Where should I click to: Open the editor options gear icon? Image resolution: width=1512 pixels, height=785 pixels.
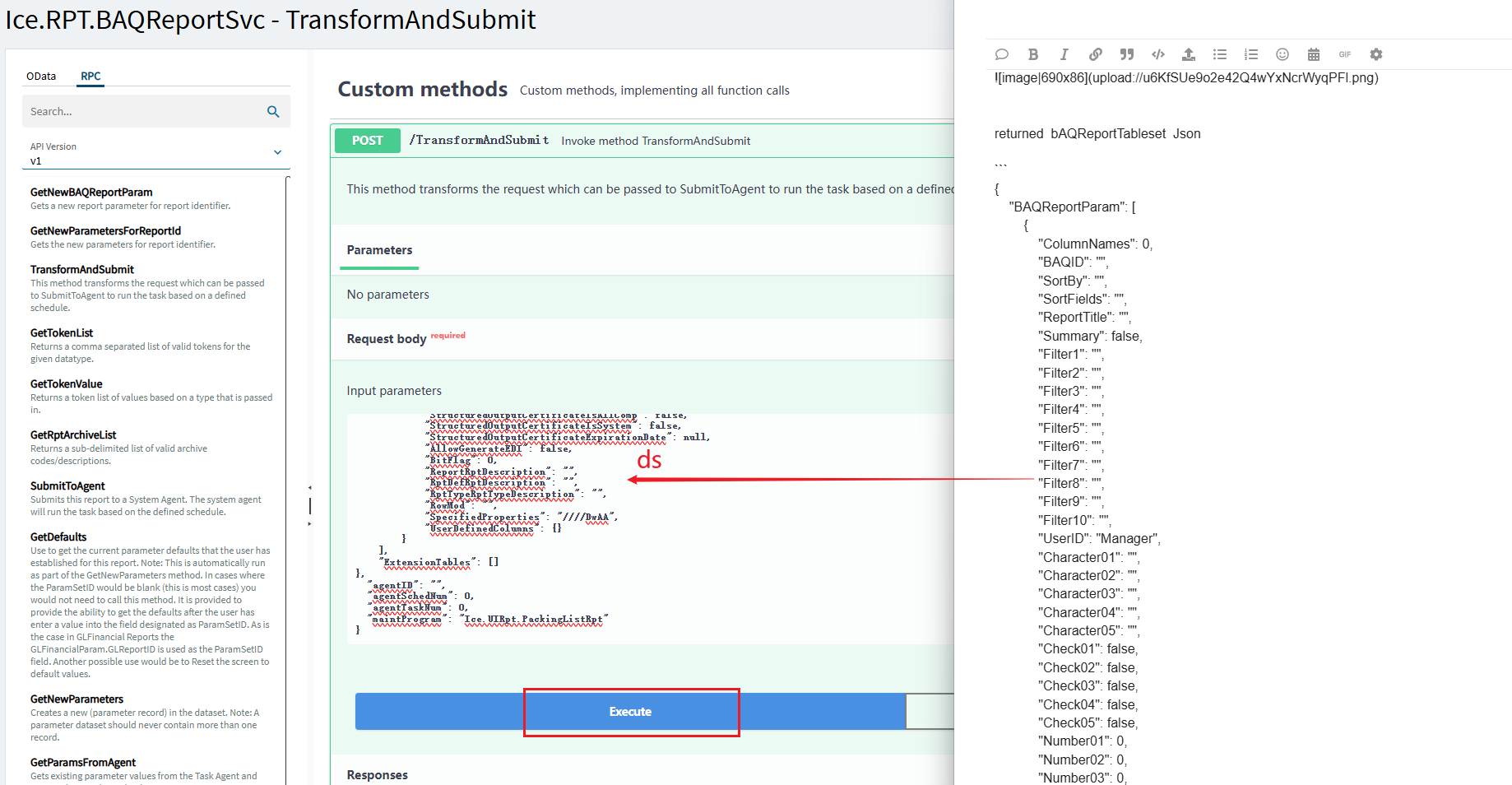tap(1375, 54)
